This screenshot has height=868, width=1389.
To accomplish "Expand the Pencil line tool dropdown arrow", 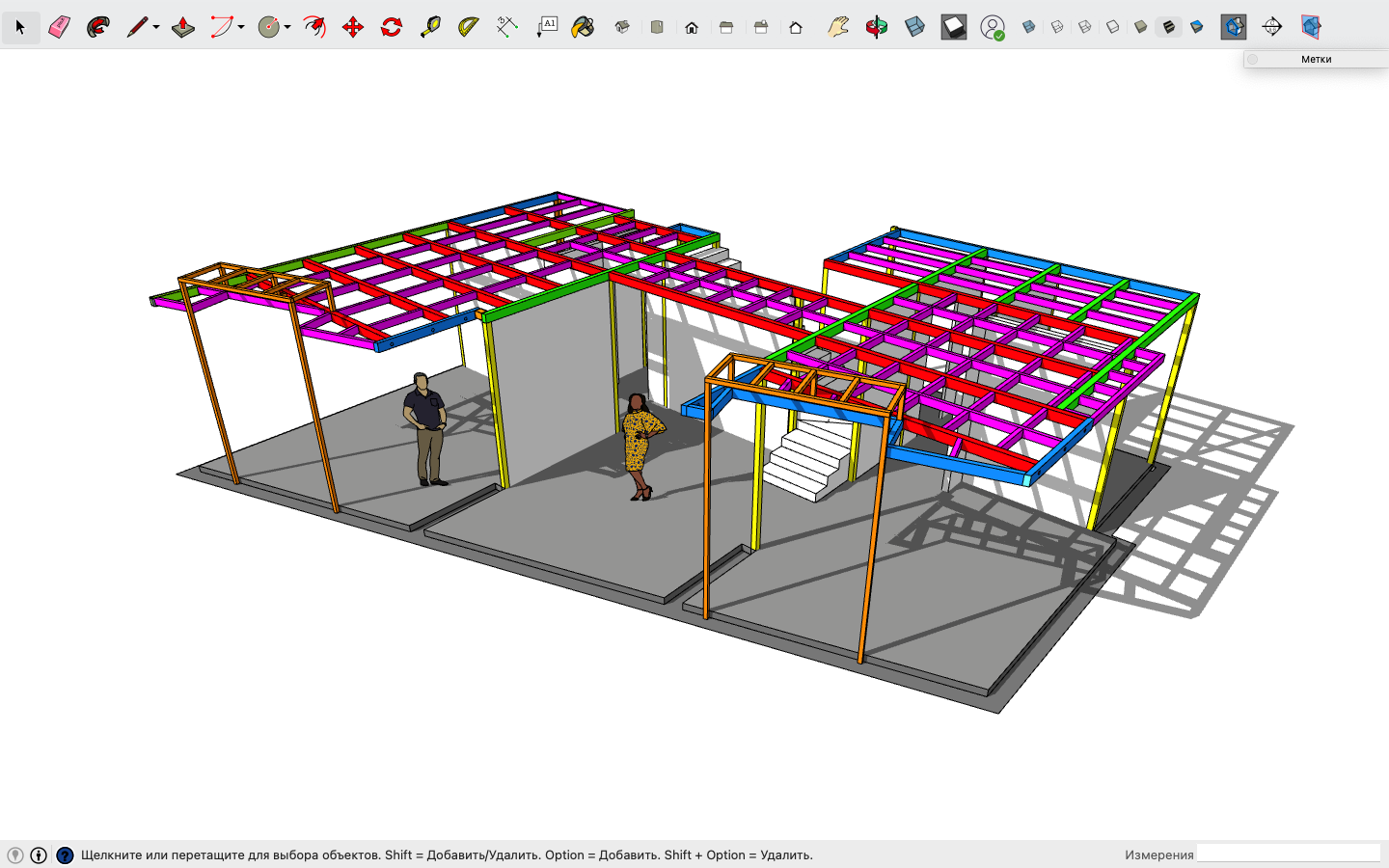I will point(156,27).
